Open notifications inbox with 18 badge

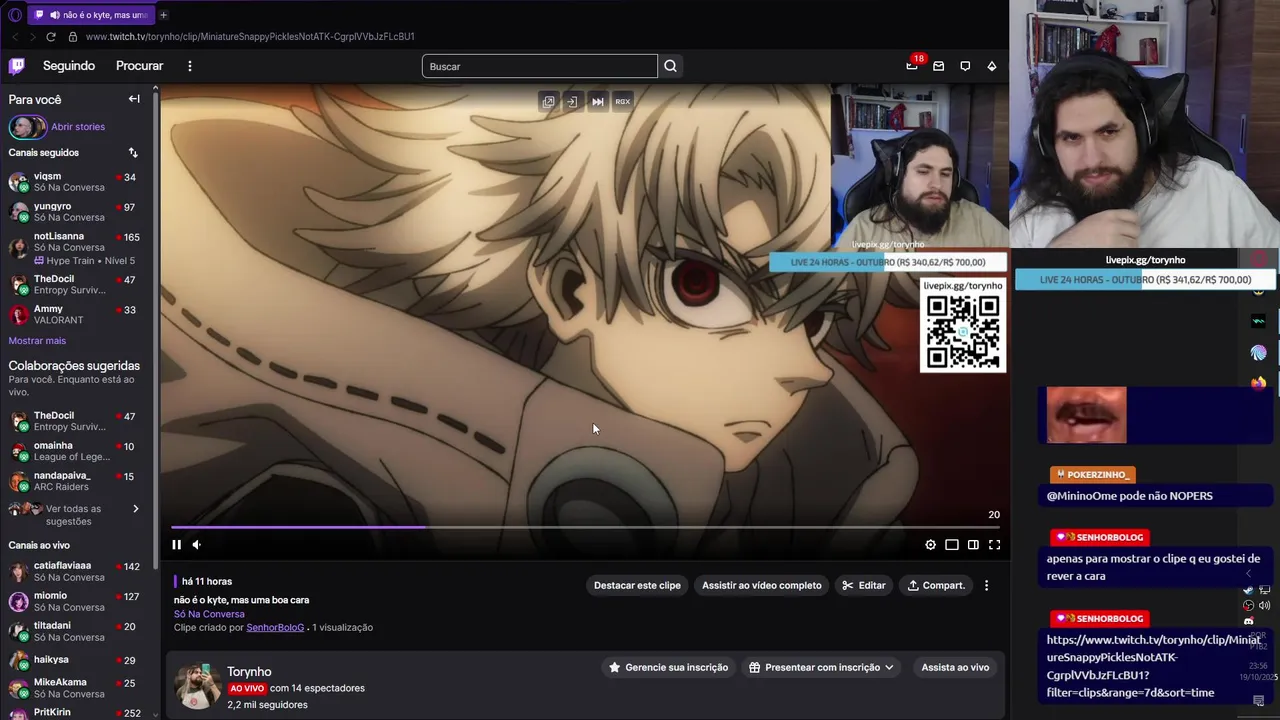click(x=912, y=66)
